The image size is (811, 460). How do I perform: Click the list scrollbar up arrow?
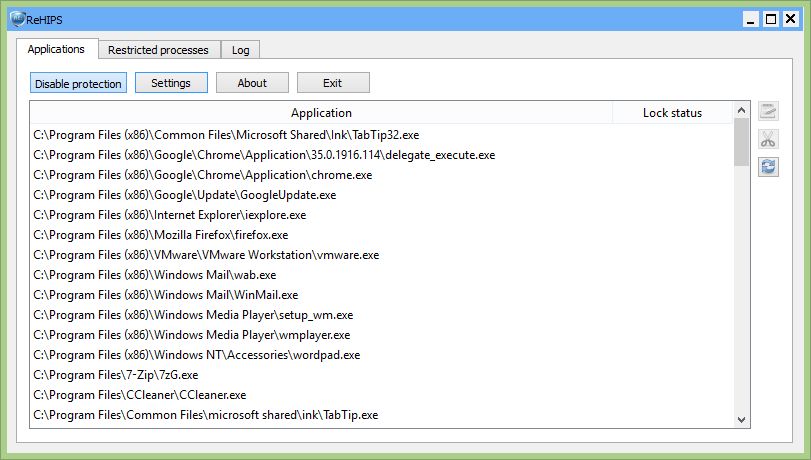click(741, 110)
